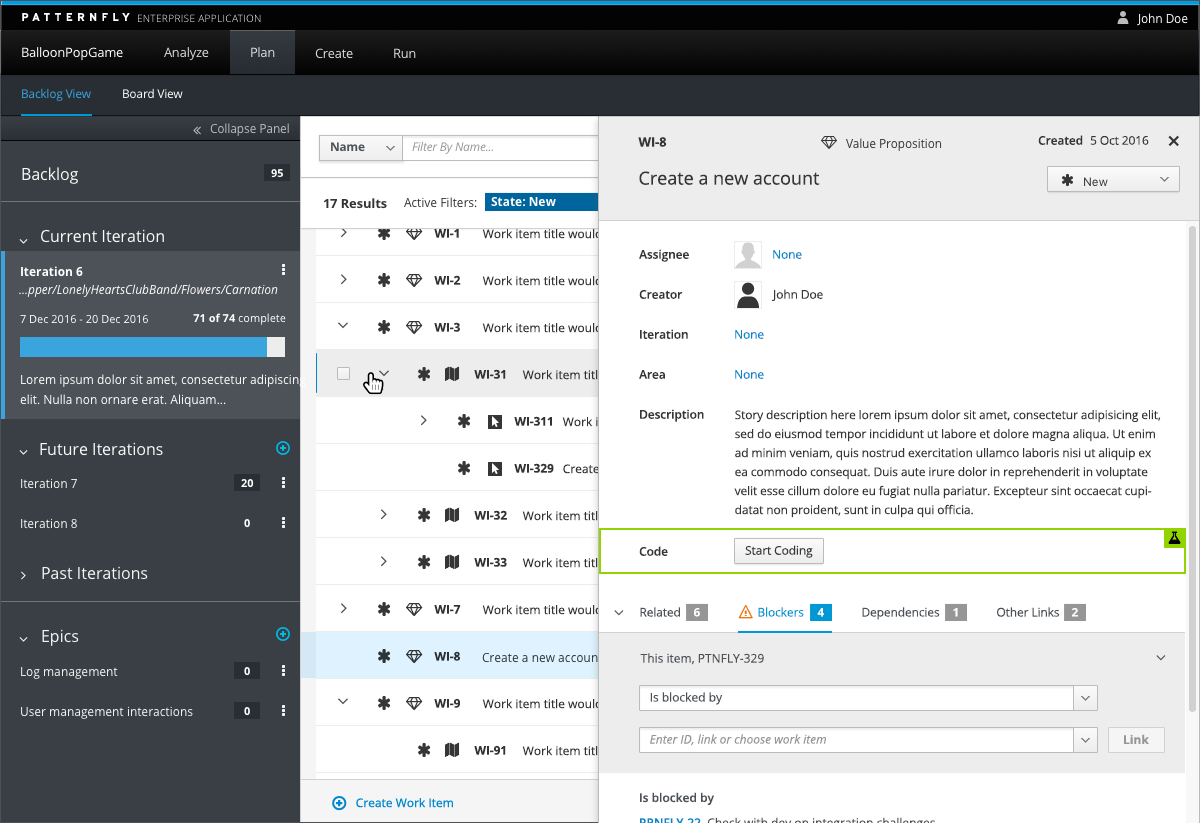Click the detail panel vertical scrollbar
The height and width of the screenshot is (823, 1200).
[1191, 469]
